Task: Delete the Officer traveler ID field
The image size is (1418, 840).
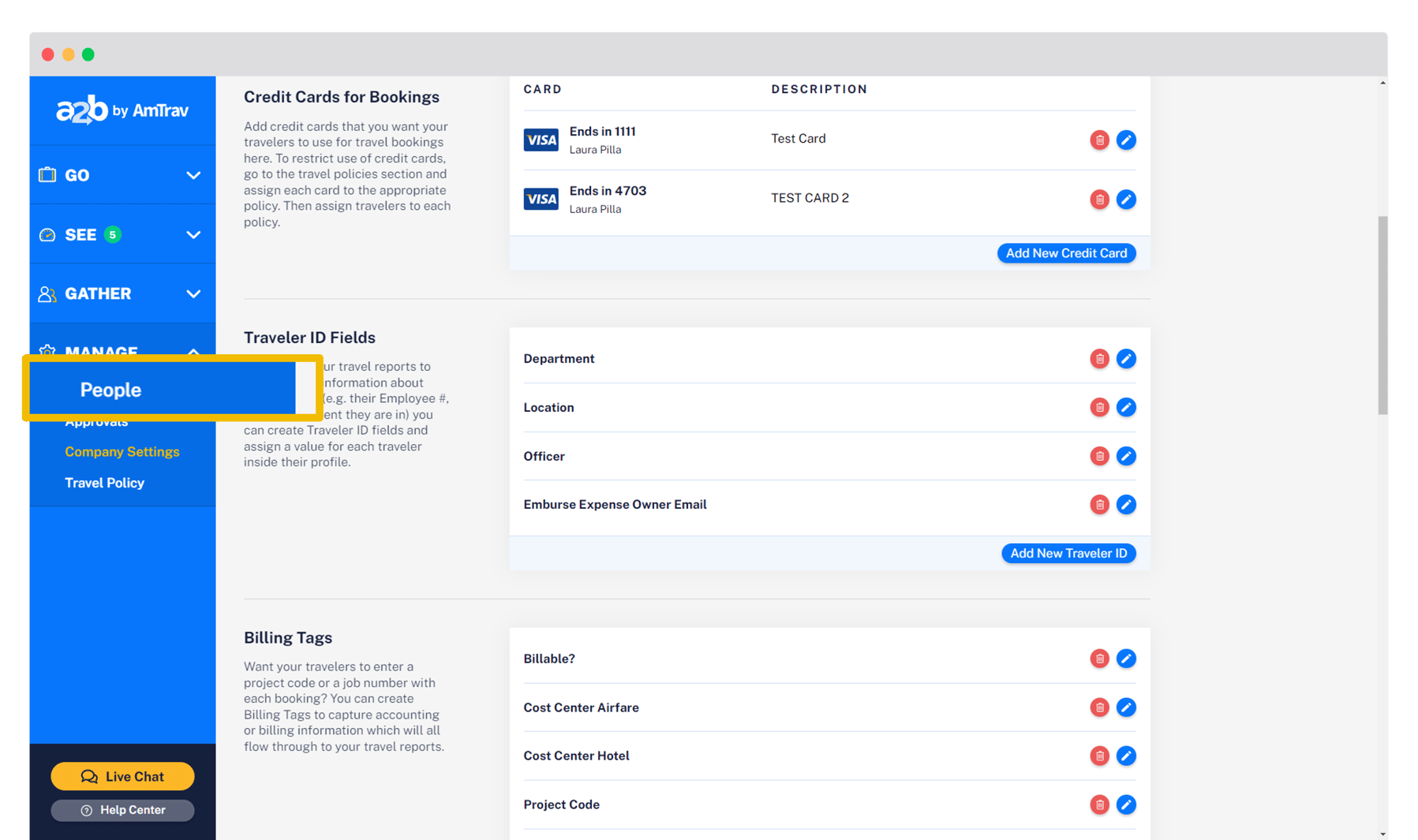Action: [x=1099, y=456]
